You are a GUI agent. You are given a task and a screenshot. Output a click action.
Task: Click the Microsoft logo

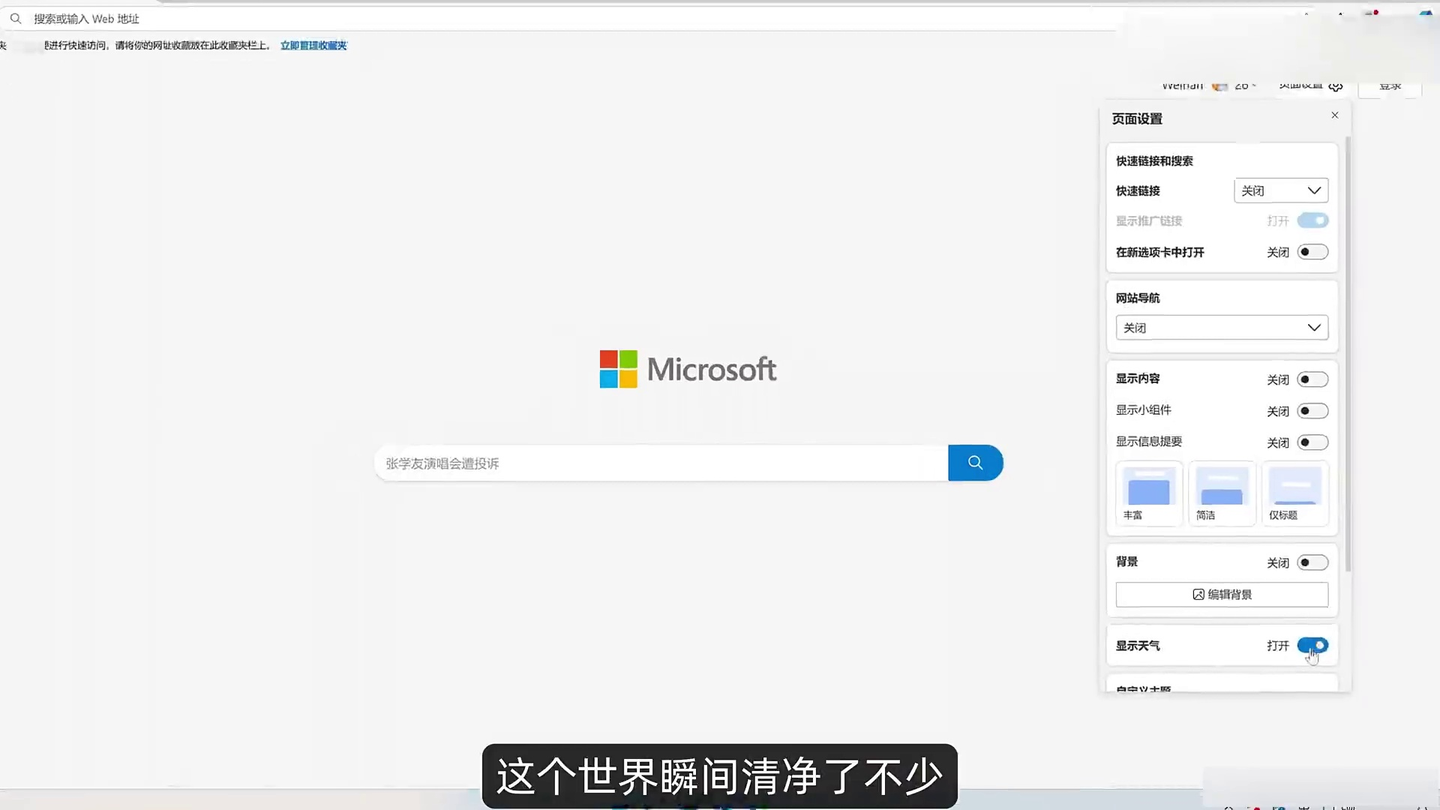tap(688, 369)
